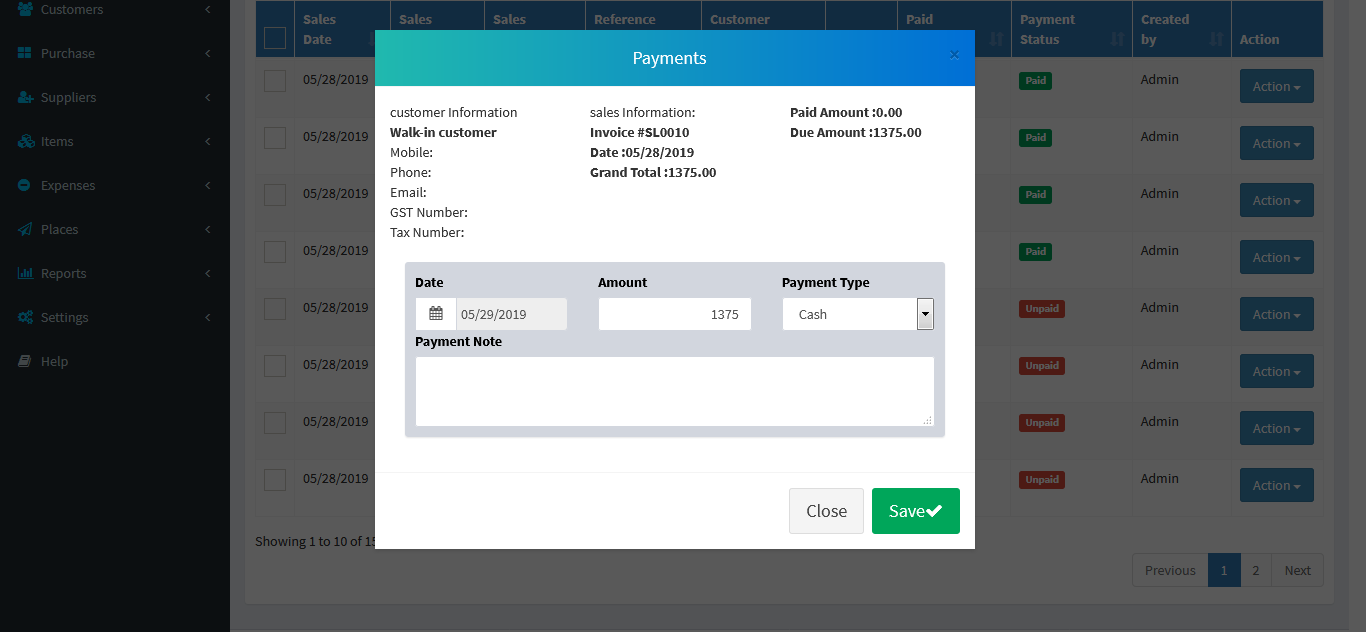The image size is (1366, 632).
Task: Click the Payment Note text area
Action: 674,391
